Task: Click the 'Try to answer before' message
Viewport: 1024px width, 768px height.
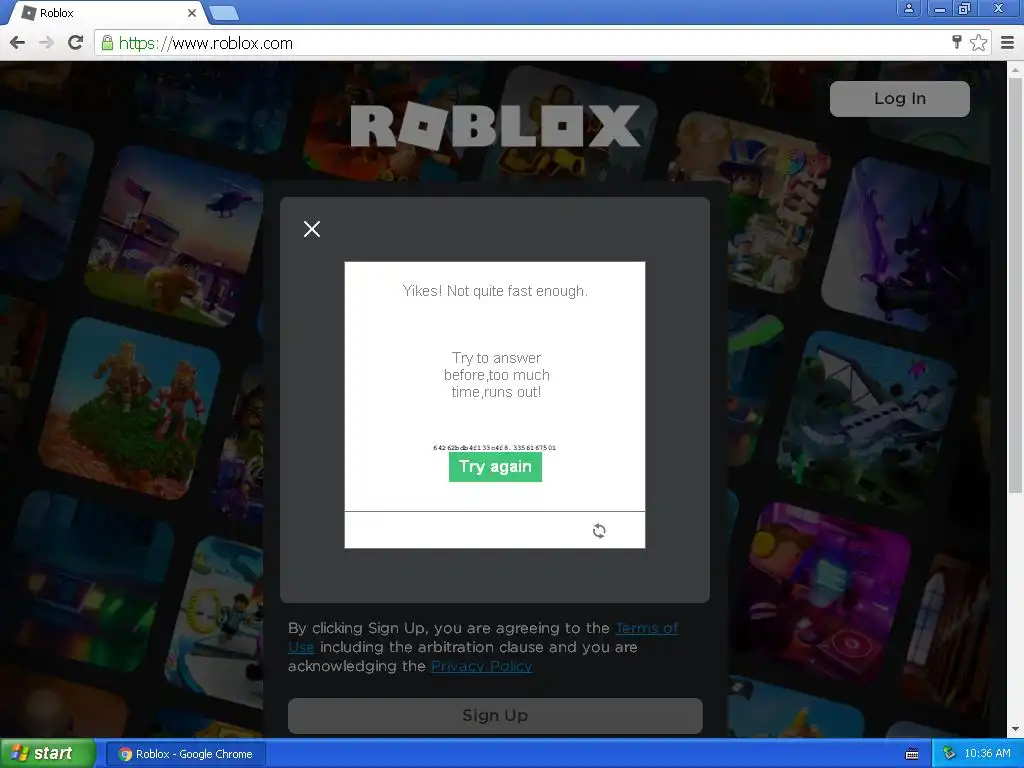Action: point(496,375)
